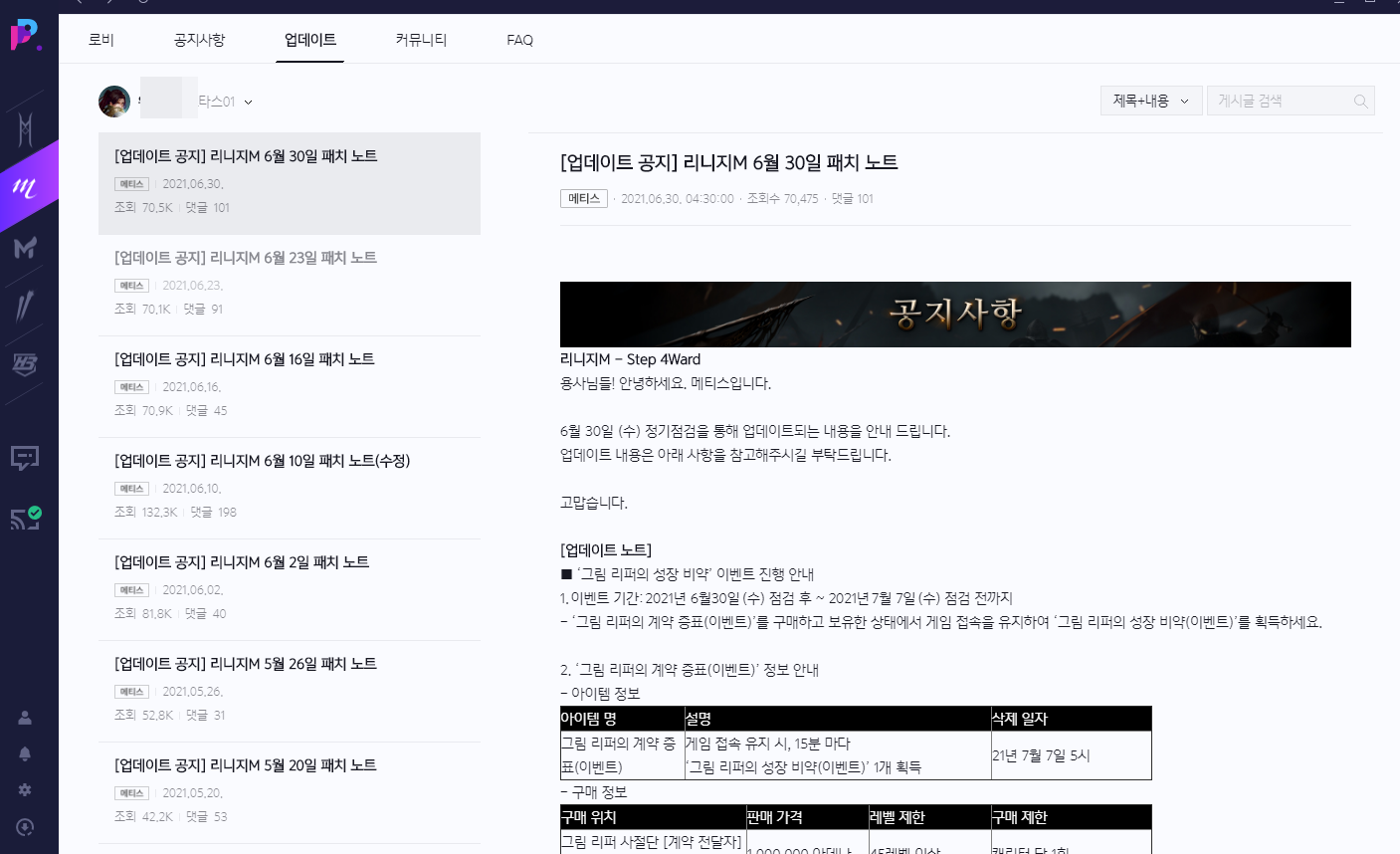Open the H3 baseball game icon
Viewport: 1400px width, 854px height.
point(25,364)
